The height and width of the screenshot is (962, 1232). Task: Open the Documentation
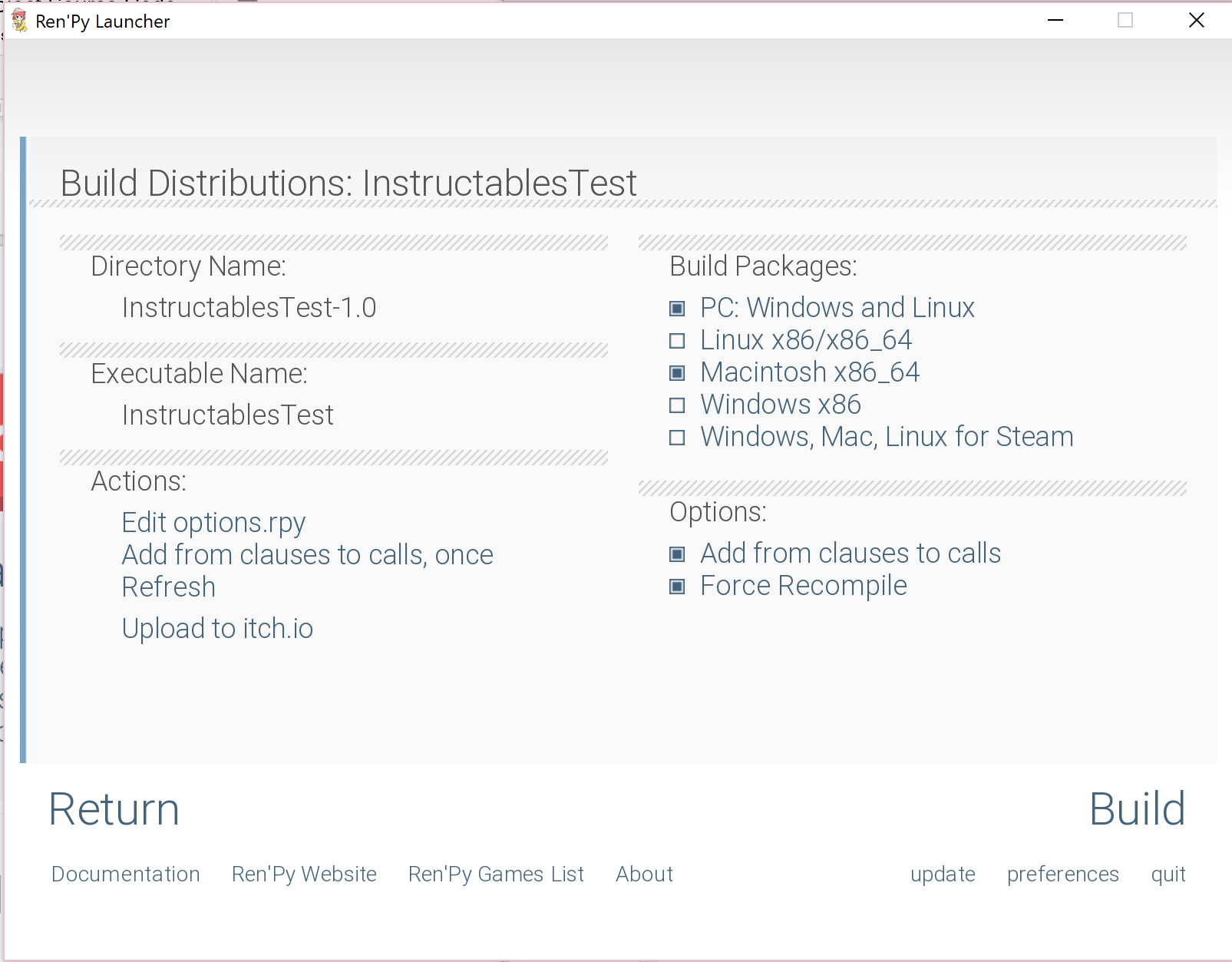(x=125, y=874)
